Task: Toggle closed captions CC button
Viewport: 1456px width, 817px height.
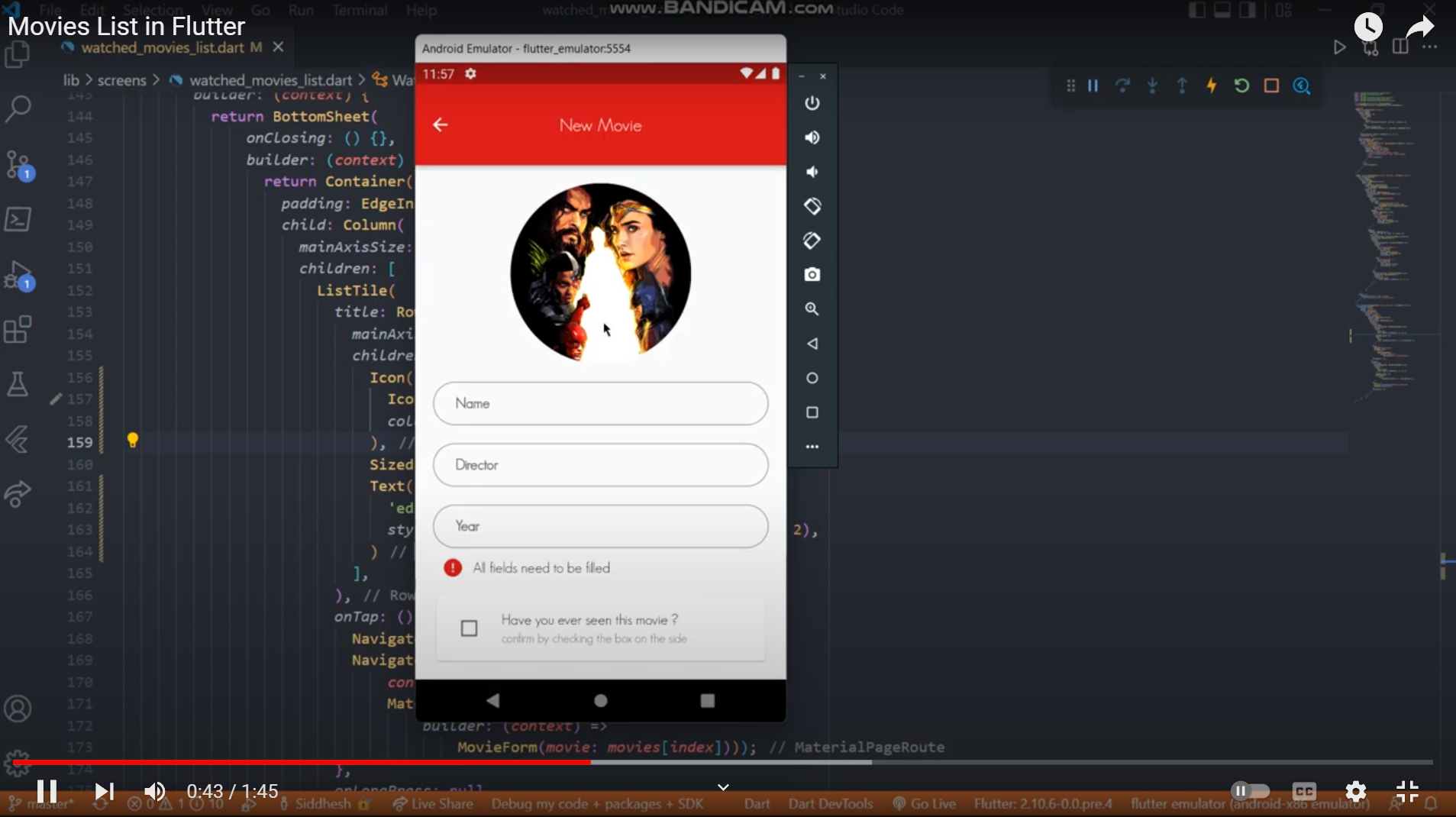Action: 1304,791
